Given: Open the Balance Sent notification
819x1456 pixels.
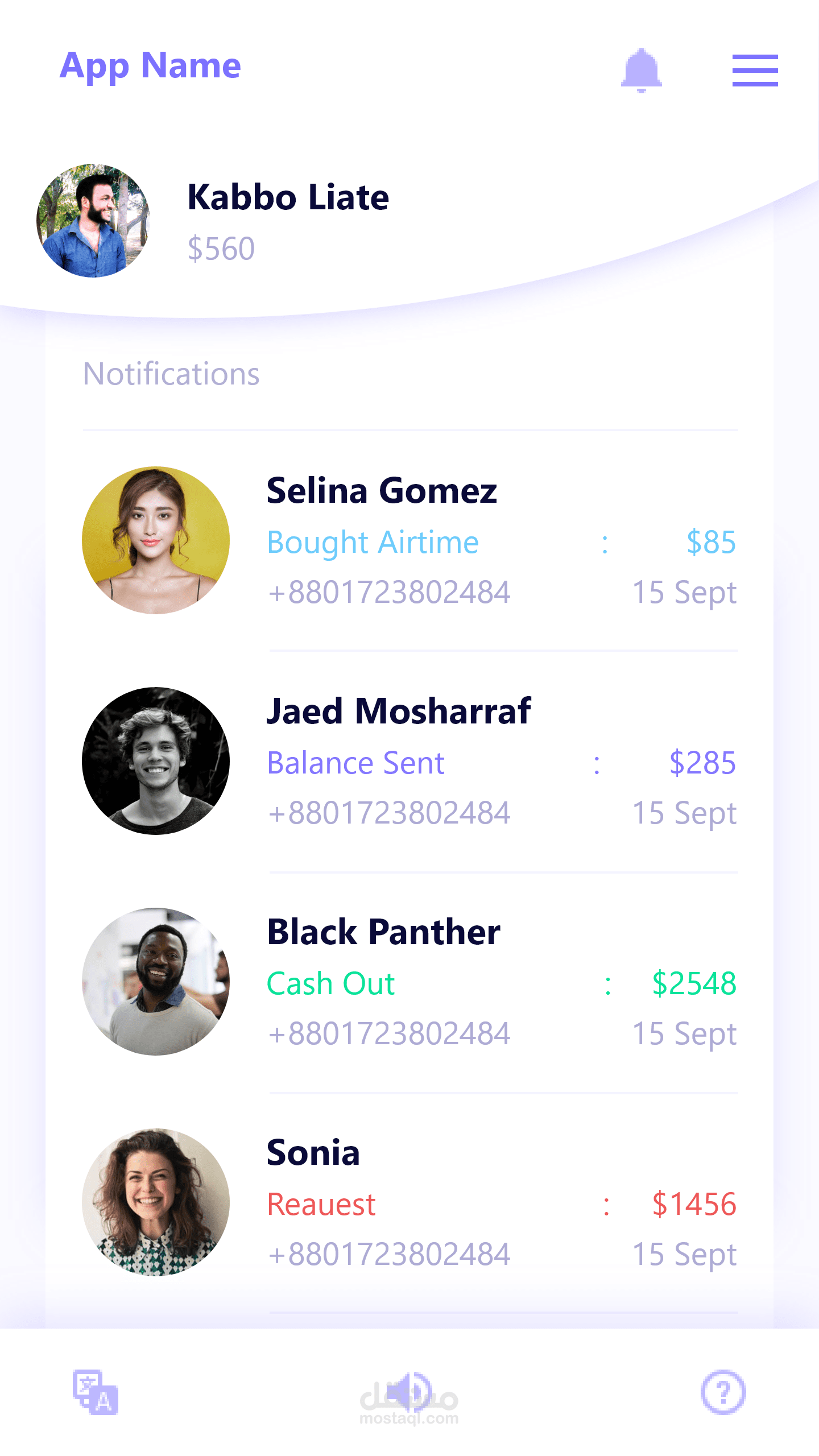Looking at the screenshot, I should 356,763.
